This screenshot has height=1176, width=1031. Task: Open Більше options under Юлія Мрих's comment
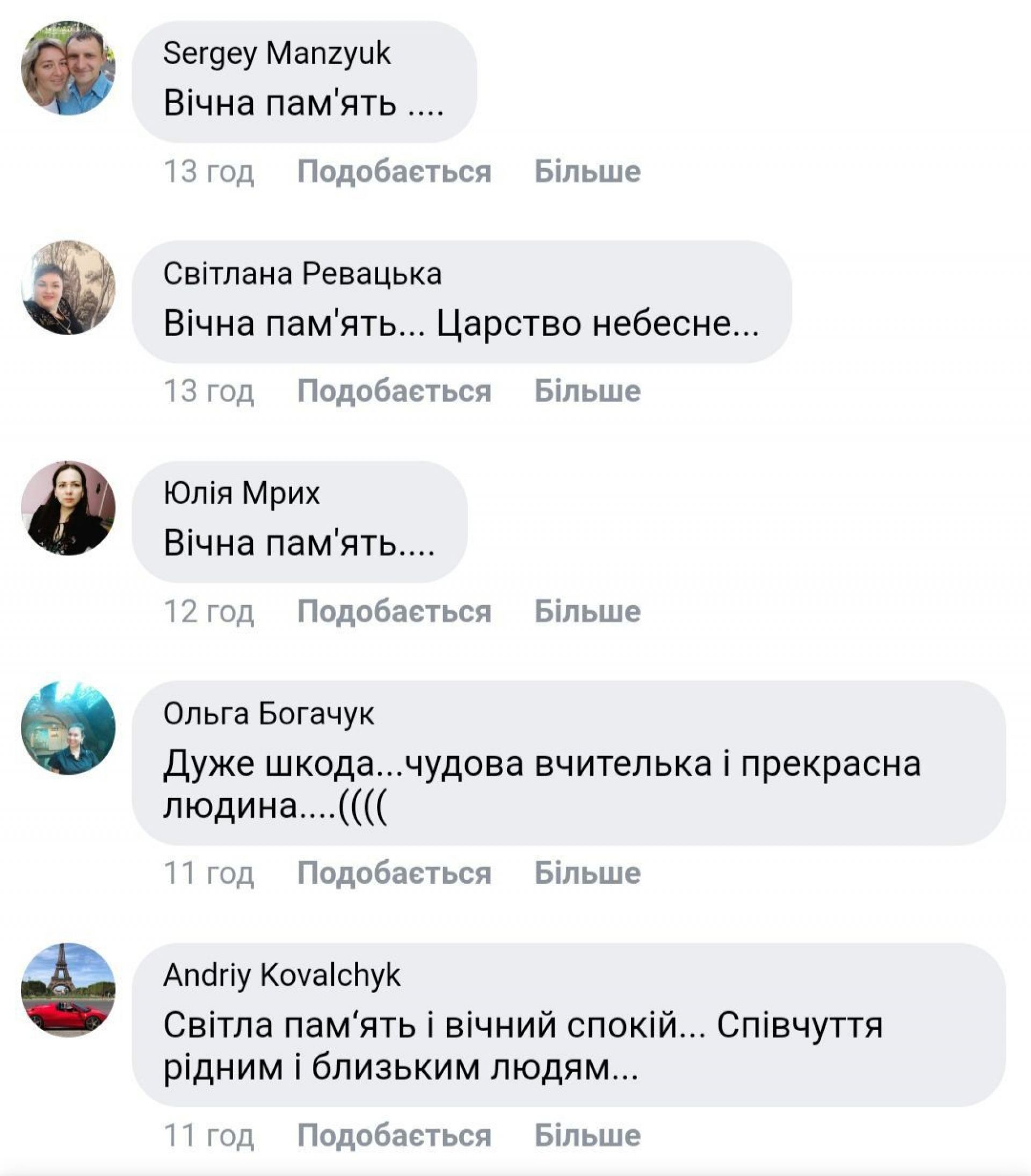[587, 611]
